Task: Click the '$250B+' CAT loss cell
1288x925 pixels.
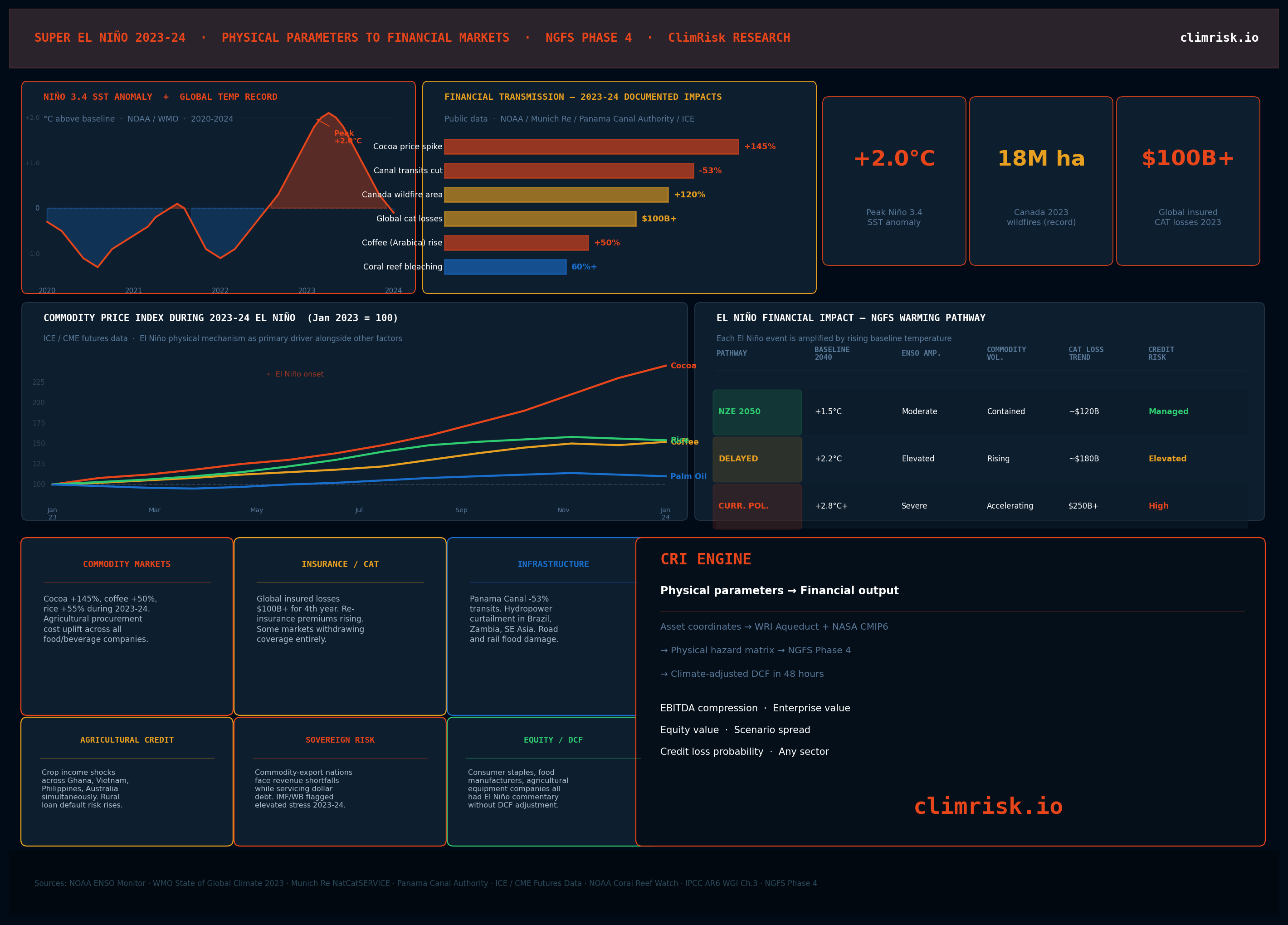Action: click(x=1083, y=506)
